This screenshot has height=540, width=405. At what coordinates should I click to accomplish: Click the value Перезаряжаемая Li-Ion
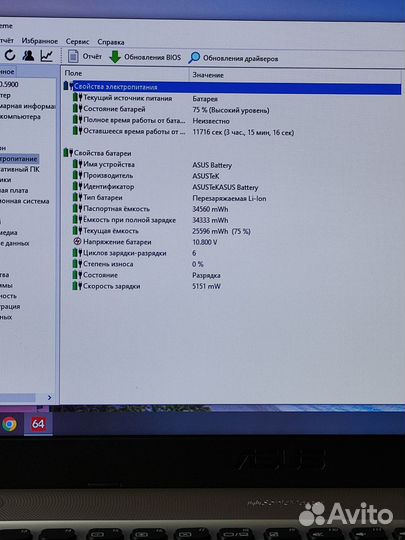[229, 198]
